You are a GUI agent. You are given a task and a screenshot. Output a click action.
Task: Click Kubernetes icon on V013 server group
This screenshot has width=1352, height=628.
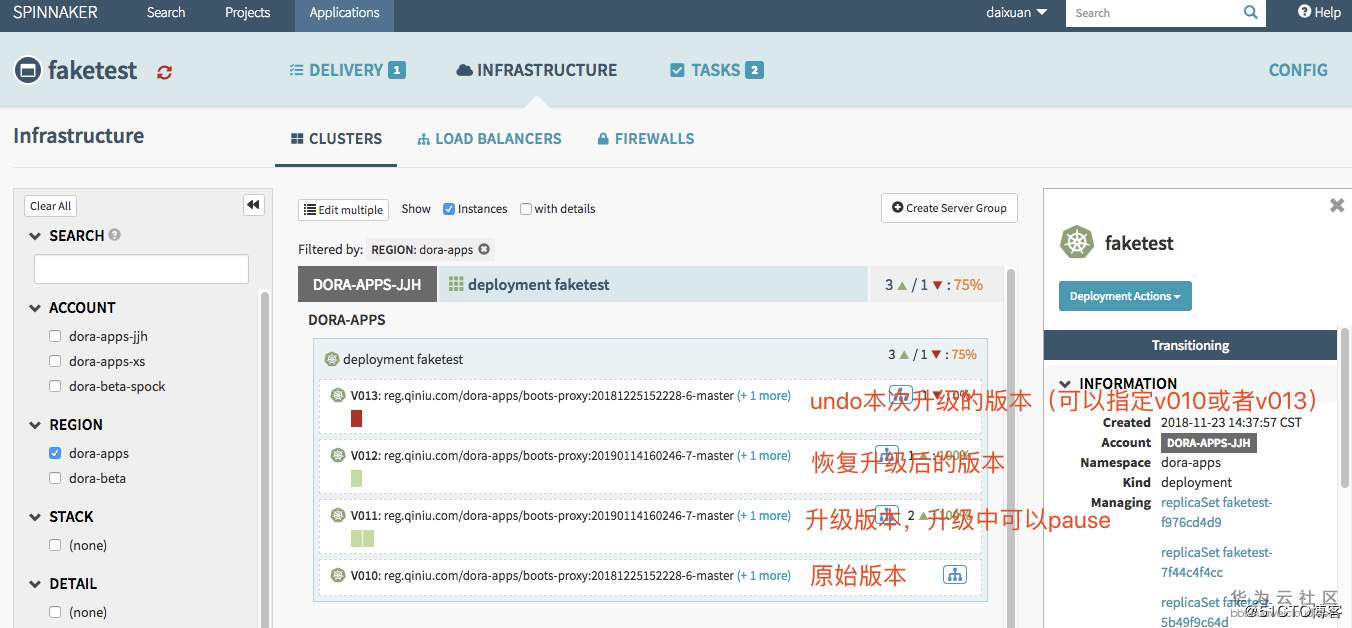(338, 395)
